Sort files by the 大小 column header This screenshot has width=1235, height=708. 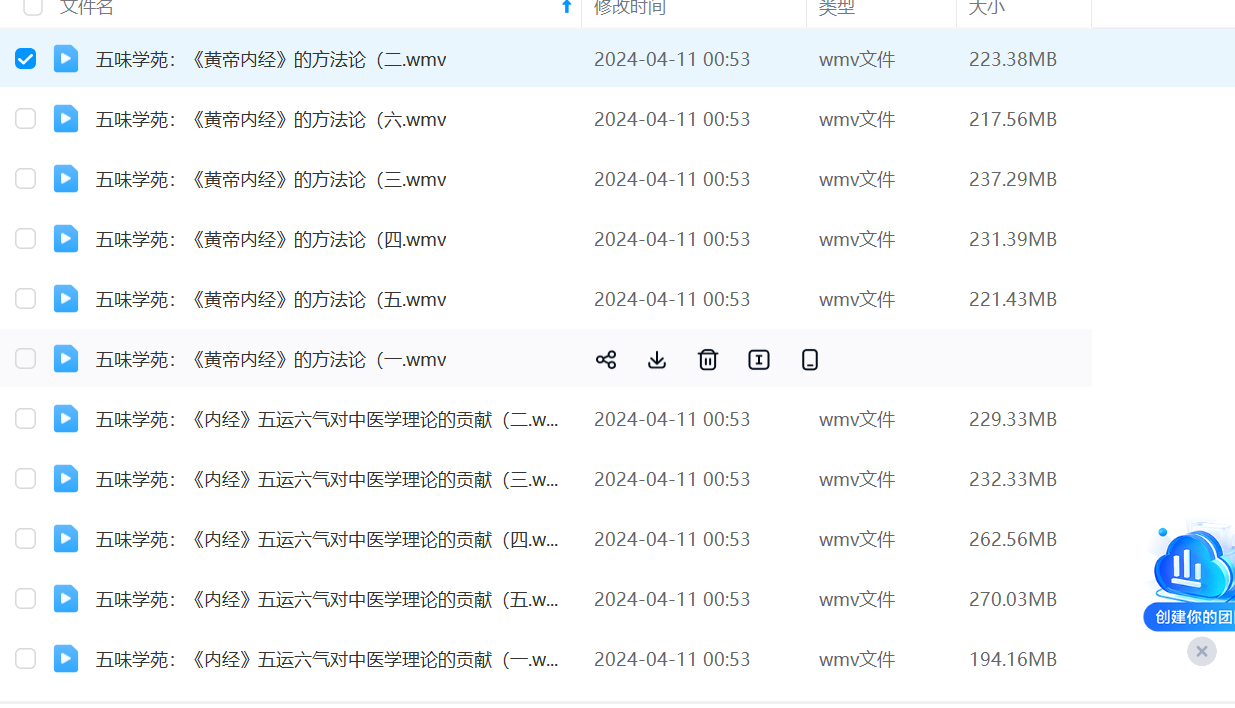click(987, 8)
